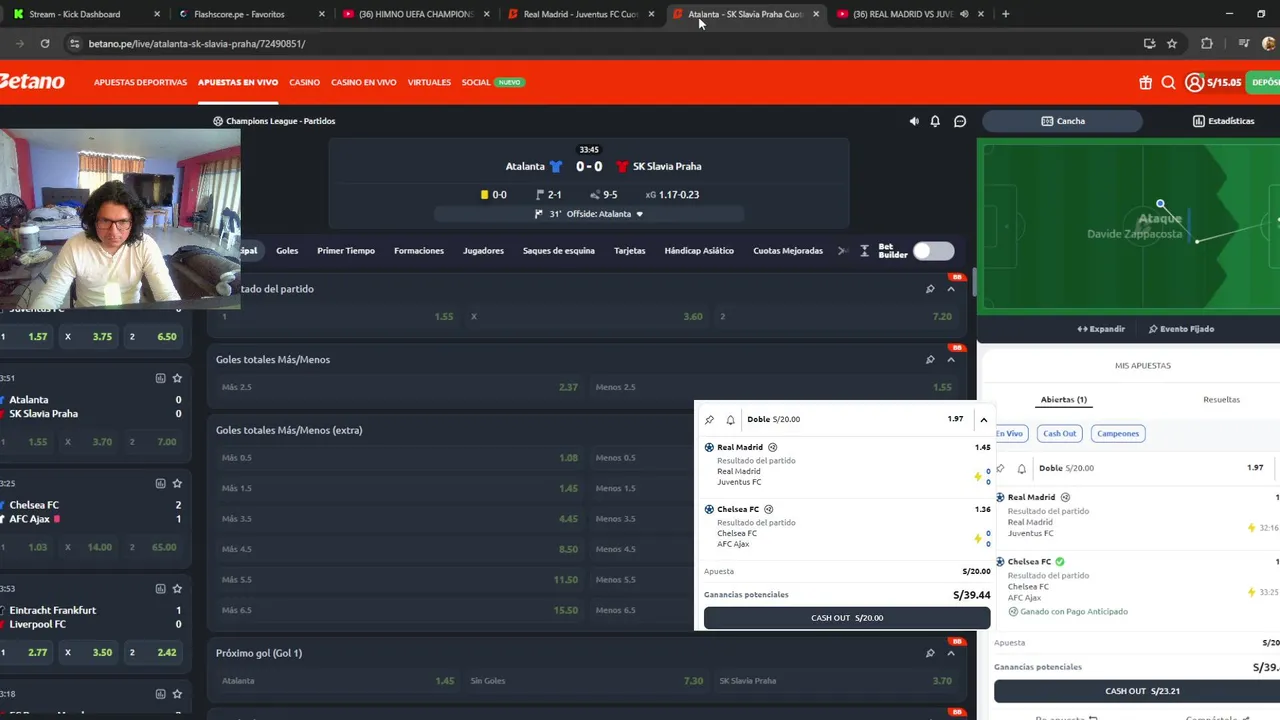Open a new browser tab
The image size is (1280, 720).
coord(1005,14)
